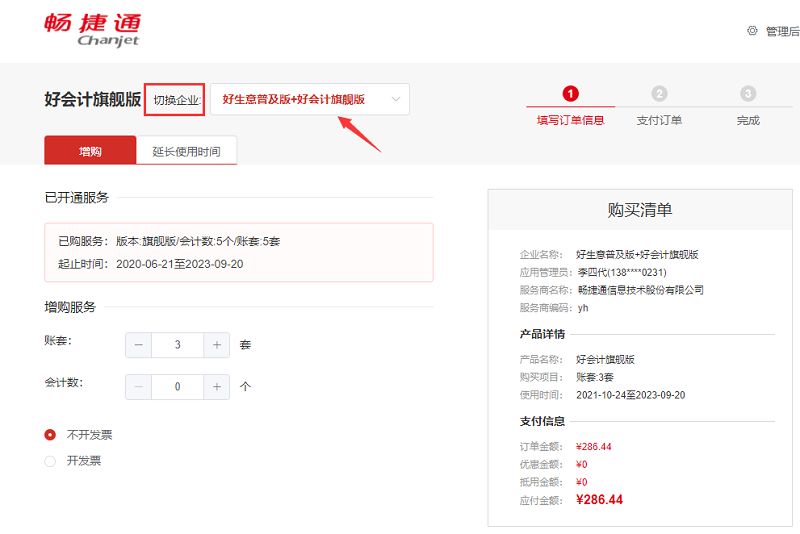This screenshot has width=800, height=534.
Task: Click the 产品详情 section heading
Action: [542, 334]
